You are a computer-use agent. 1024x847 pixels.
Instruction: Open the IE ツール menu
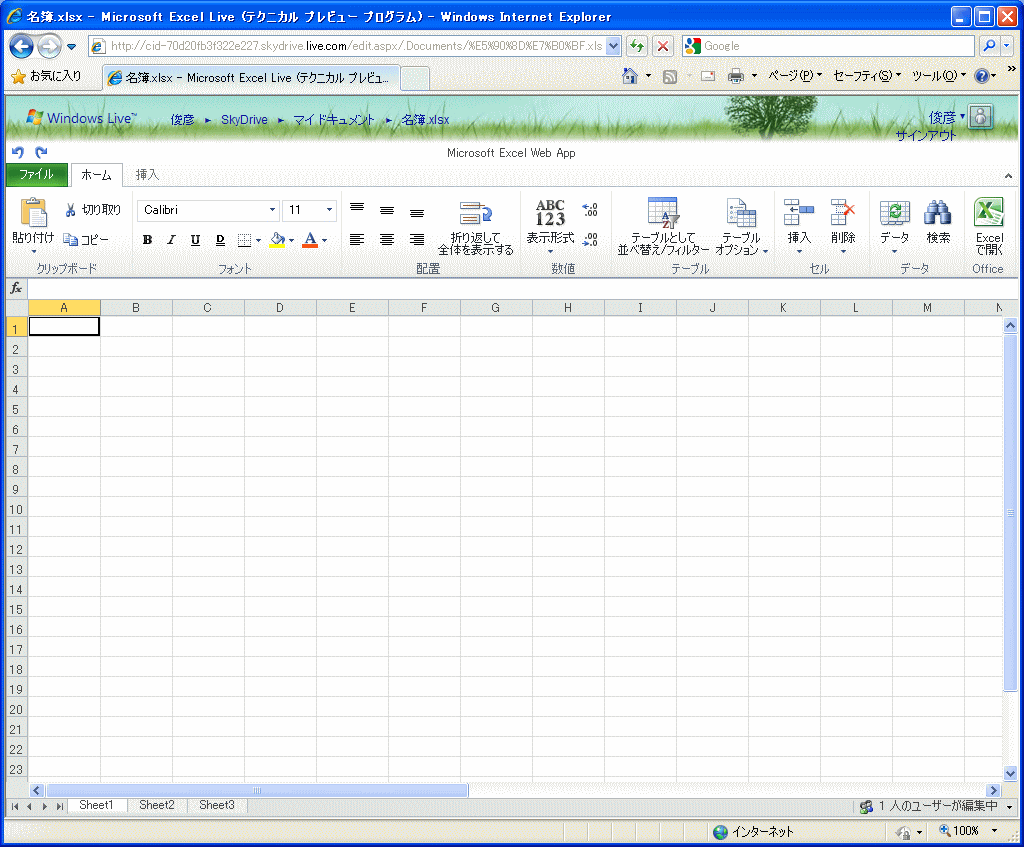point(938,76)
